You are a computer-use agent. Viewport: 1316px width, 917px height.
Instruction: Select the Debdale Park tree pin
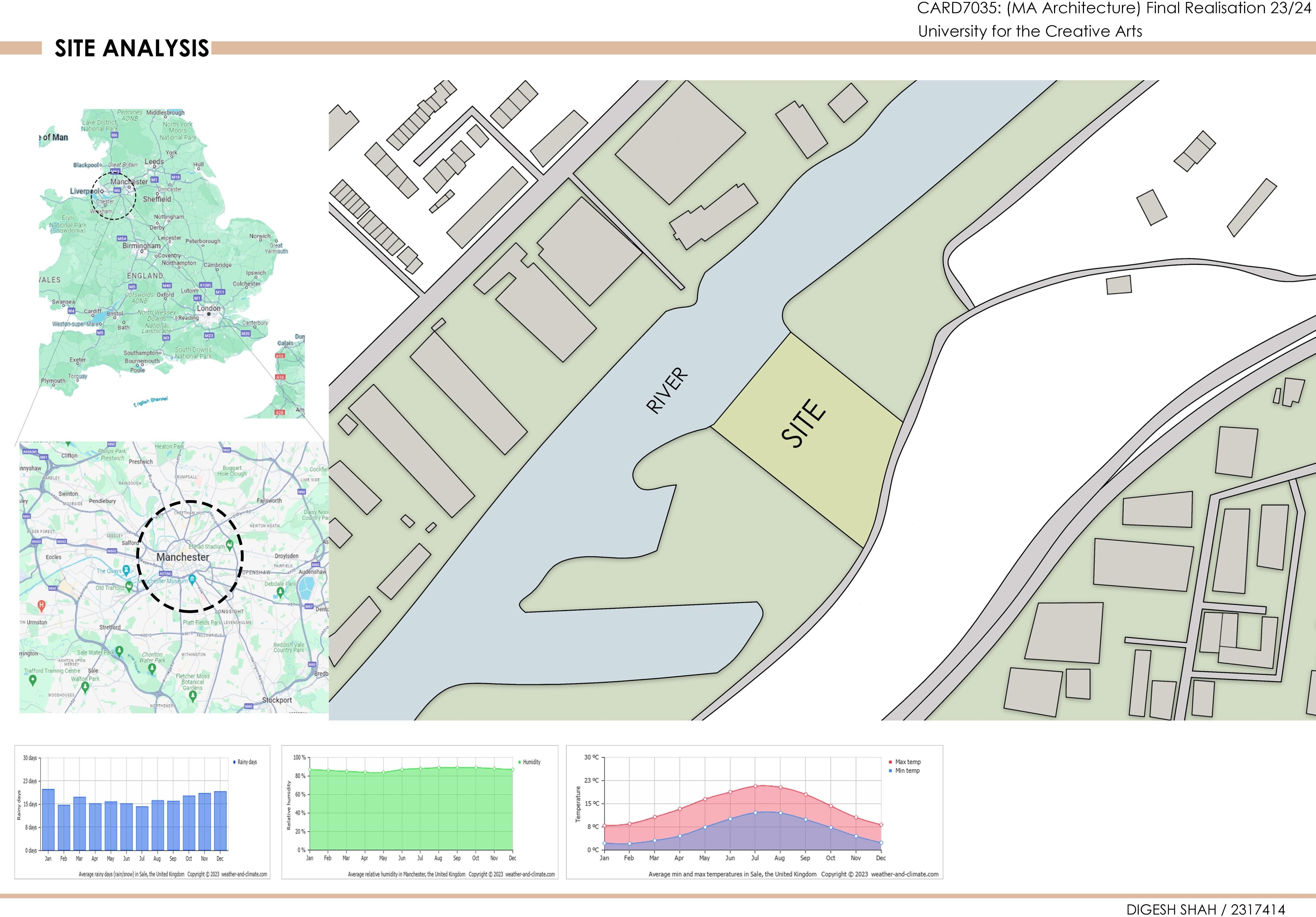(x=280, y=591)
